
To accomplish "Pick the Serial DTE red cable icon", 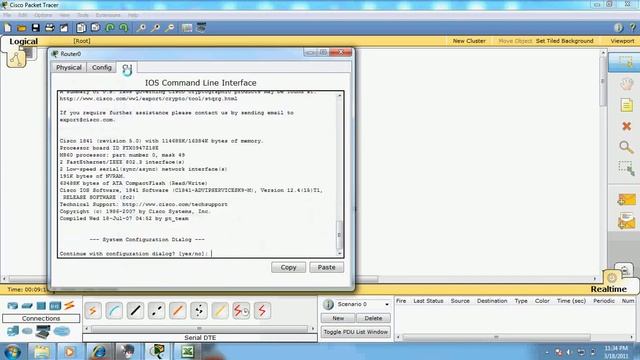I will click(x=262, y=311).
